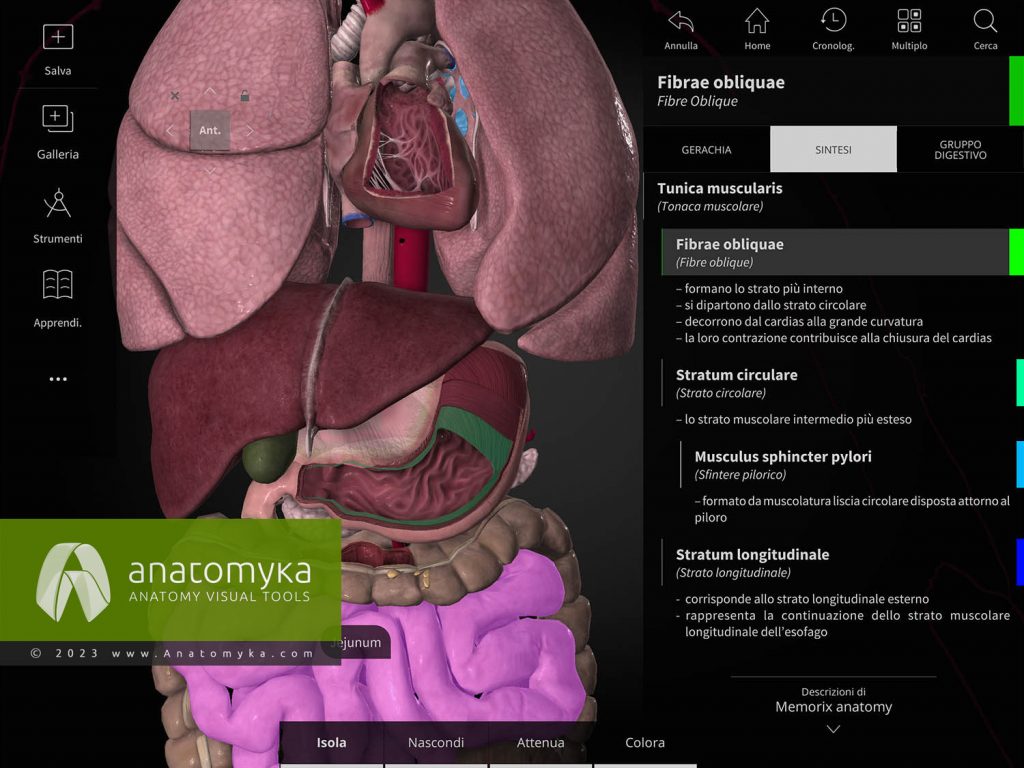Expand the Memorix anatomy descriptions chevron
Viewport: 1024px width, 768px height.
pos(832,729)
